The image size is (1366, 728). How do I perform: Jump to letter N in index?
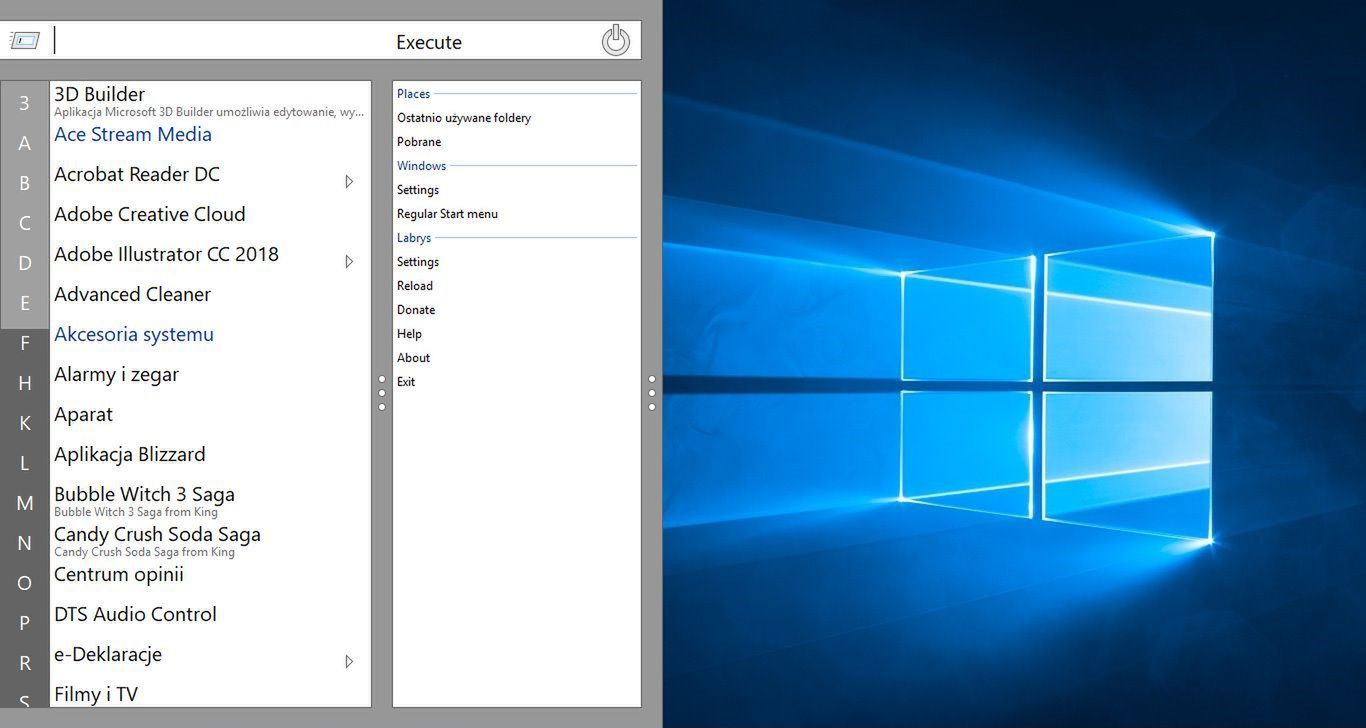24,543
